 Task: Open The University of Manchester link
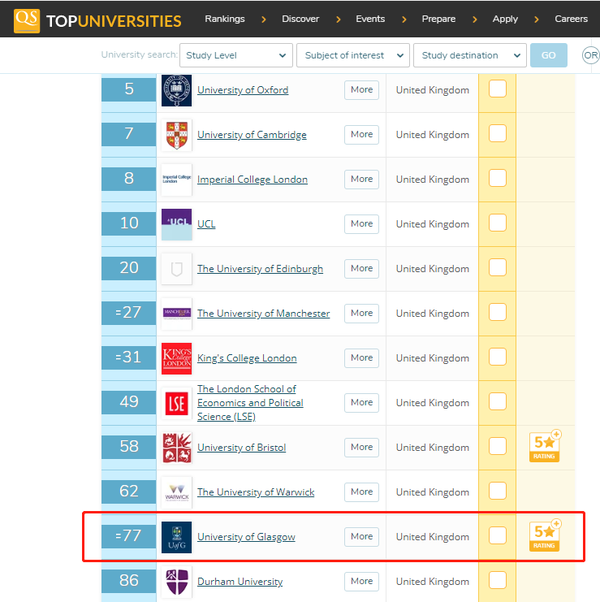(263, 314)
